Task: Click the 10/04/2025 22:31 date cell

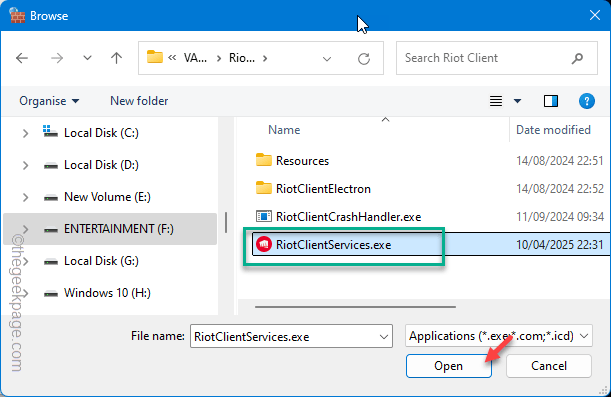Action: tap(560, 245)
